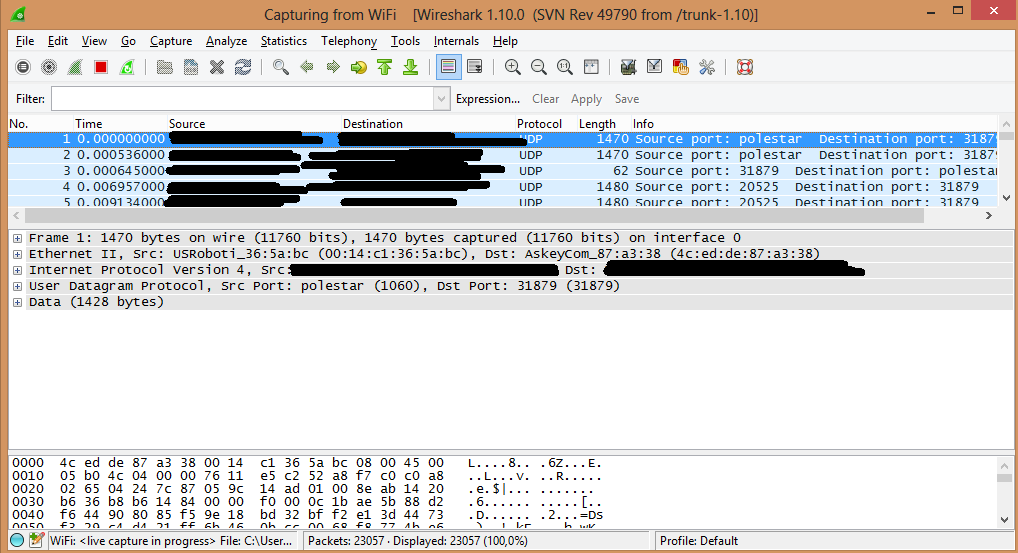Reset zoom to normal size 1:1
This screenshot has width=1018, height=553.
tap(564, 67)
